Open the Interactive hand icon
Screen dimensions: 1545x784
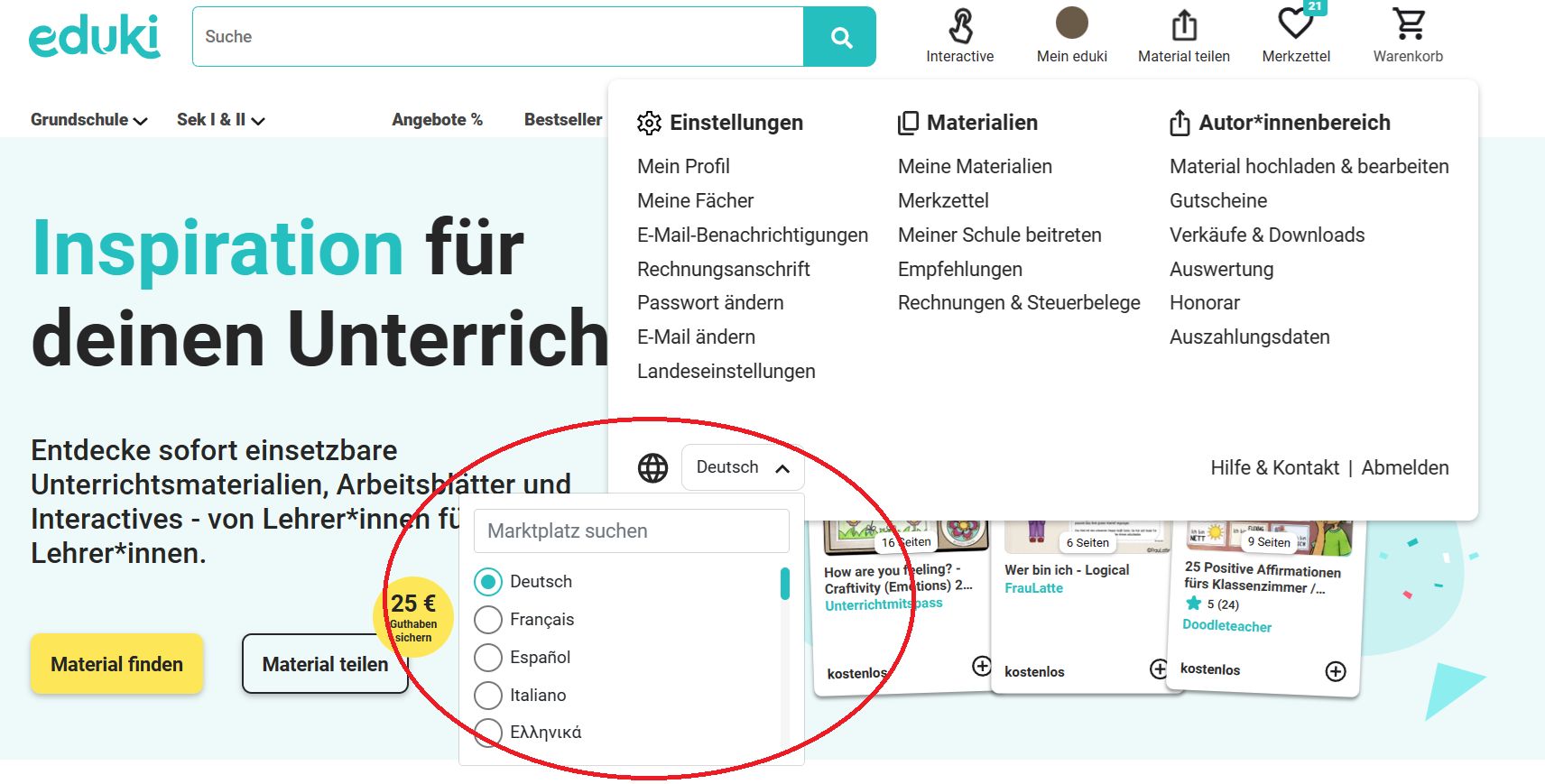click(960, 25)
